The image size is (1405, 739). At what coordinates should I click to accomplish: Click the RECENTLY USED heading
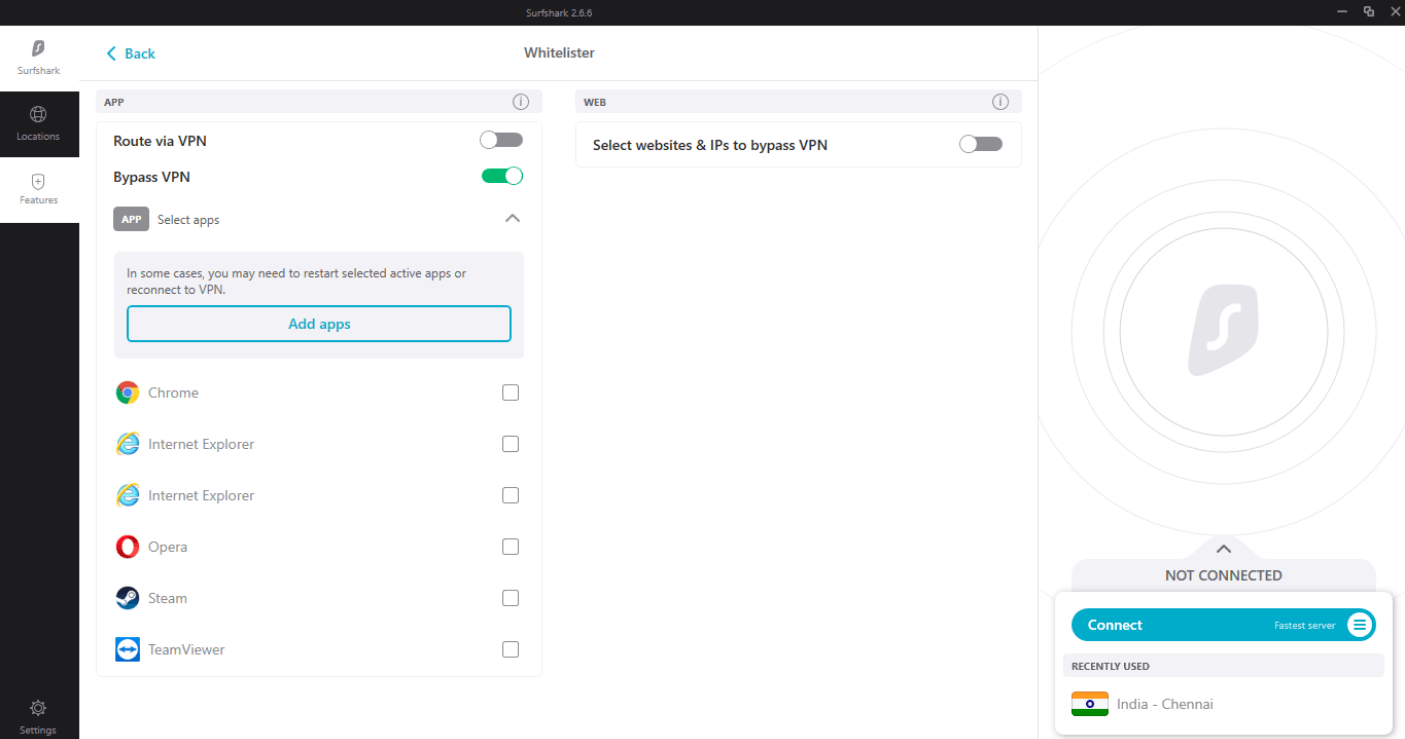[1110, 666]
